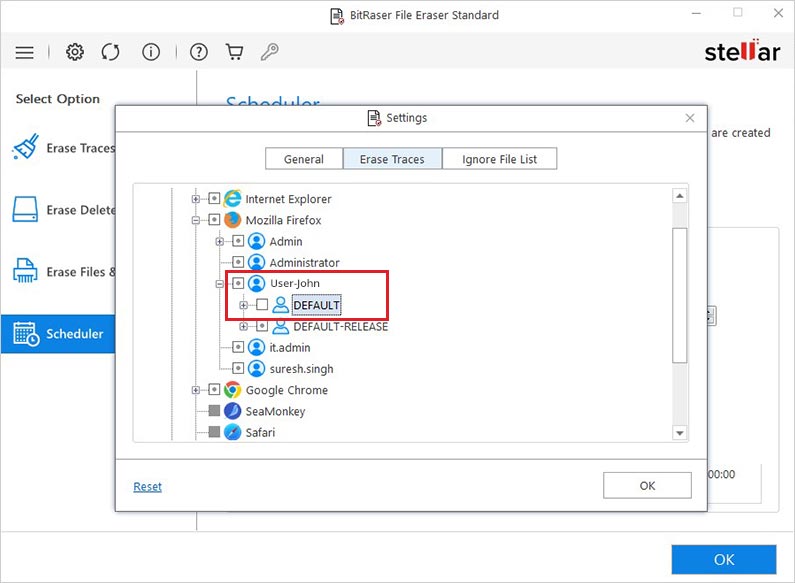This screenshot has width=795, height=583.
Task: Select the it.admin label in tree
Action: tap(290, 348)
